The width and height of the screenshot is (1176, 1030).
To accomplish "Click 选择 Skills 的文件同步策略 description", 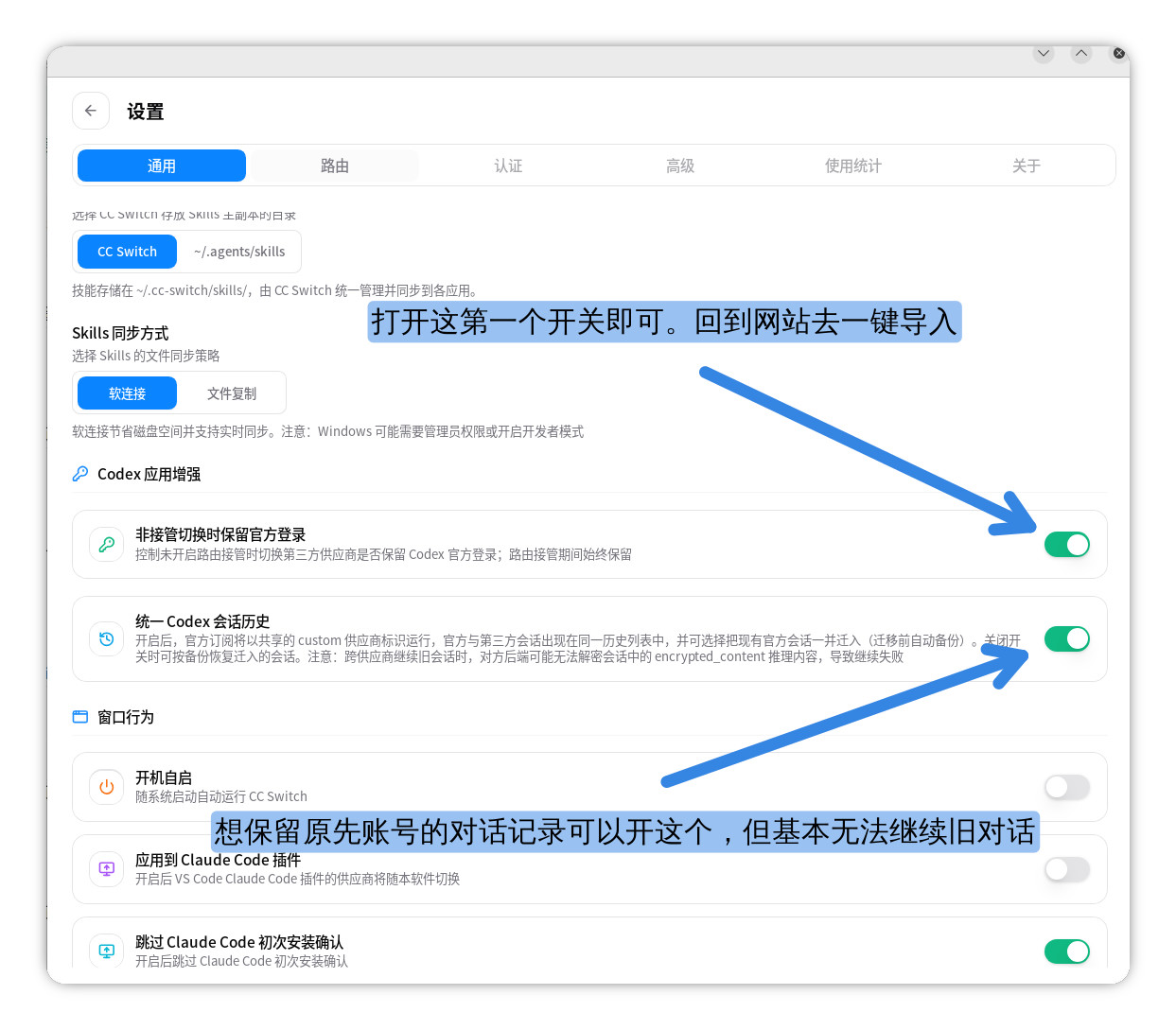I will [x=146, y=356].
